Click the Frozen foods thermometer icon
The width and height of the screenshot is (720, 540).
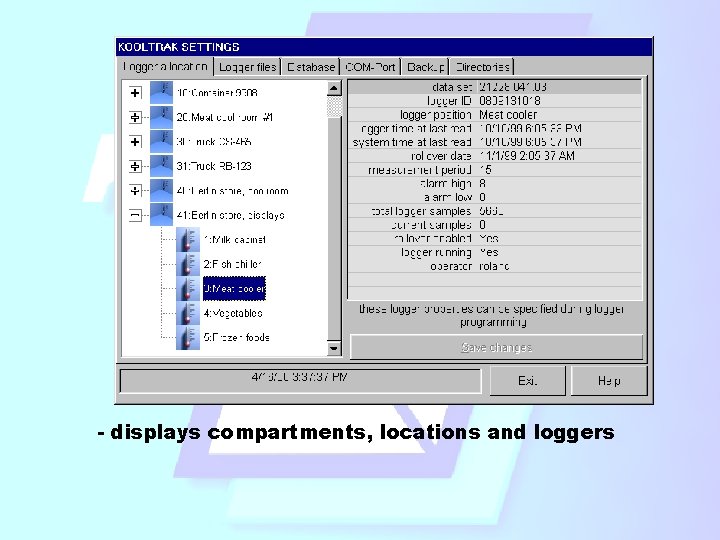click(x=188, y=338)
